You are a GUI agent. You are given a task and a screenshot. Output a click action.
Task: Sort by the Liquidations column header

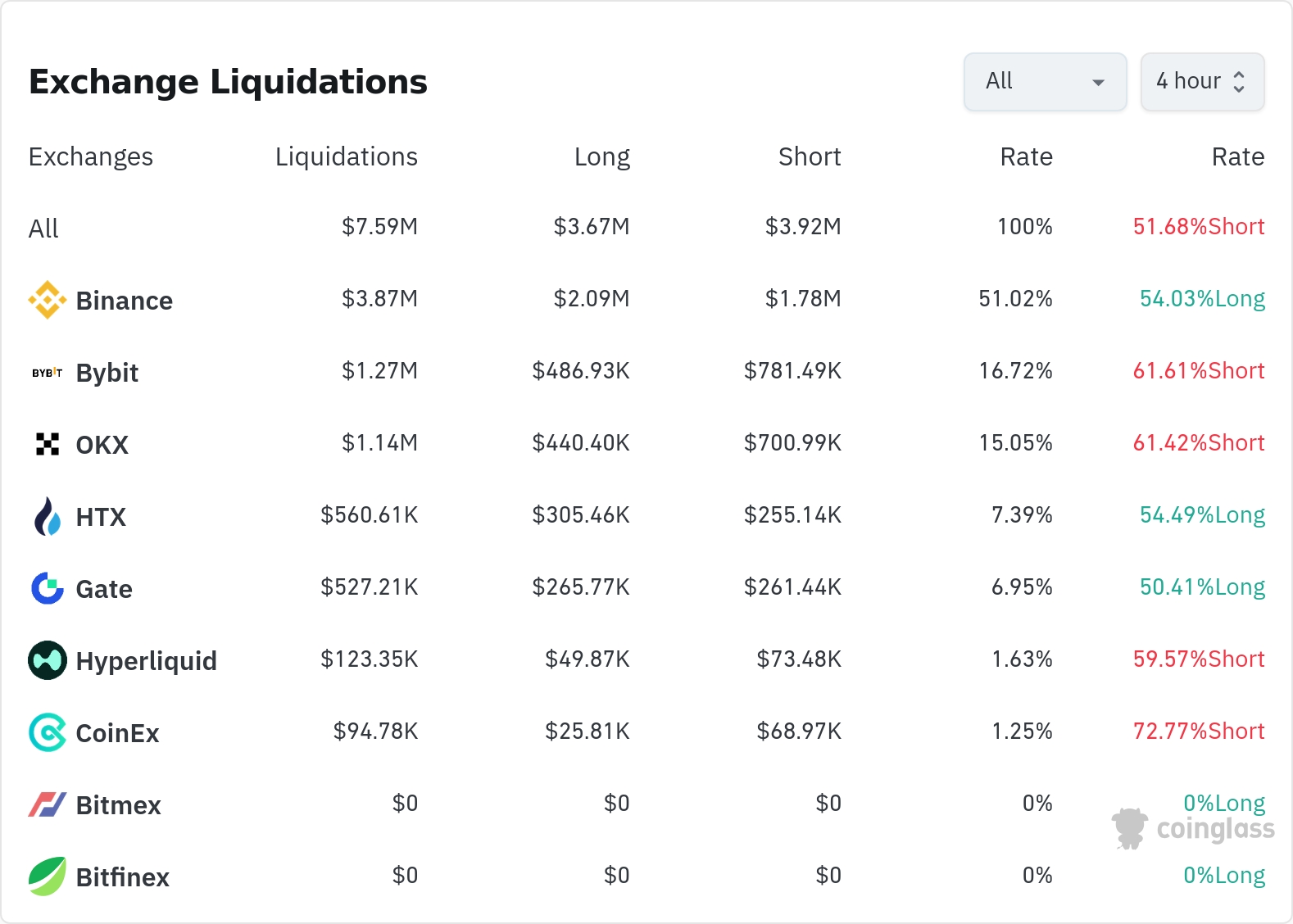point(346,156)
